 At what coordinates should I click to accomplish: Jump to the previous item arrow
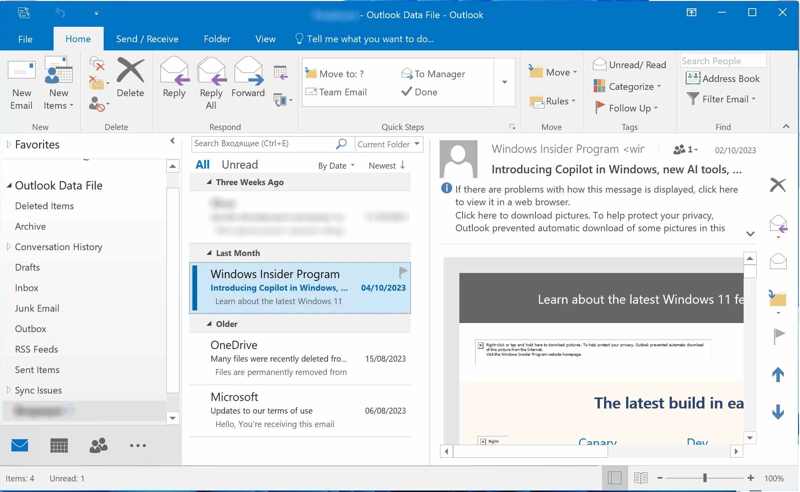click(x=778, y=375)
